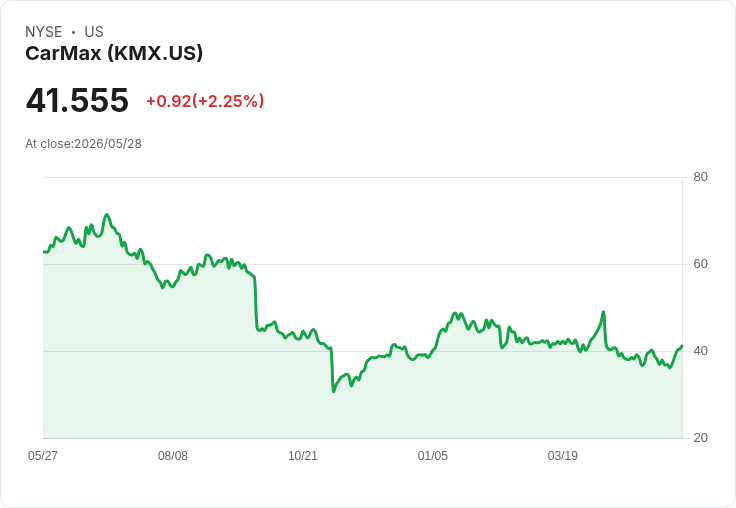Click the CarMax (KMX.US) stock title
The image size is (736, 508).
(x=114, y=53)
